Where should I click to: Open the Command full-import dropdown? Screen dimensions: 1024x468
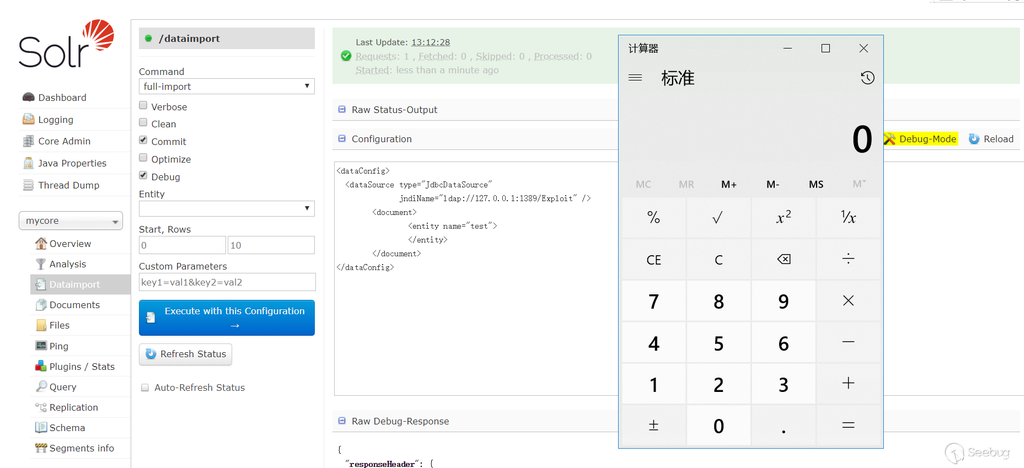click(x=226, y=87)
